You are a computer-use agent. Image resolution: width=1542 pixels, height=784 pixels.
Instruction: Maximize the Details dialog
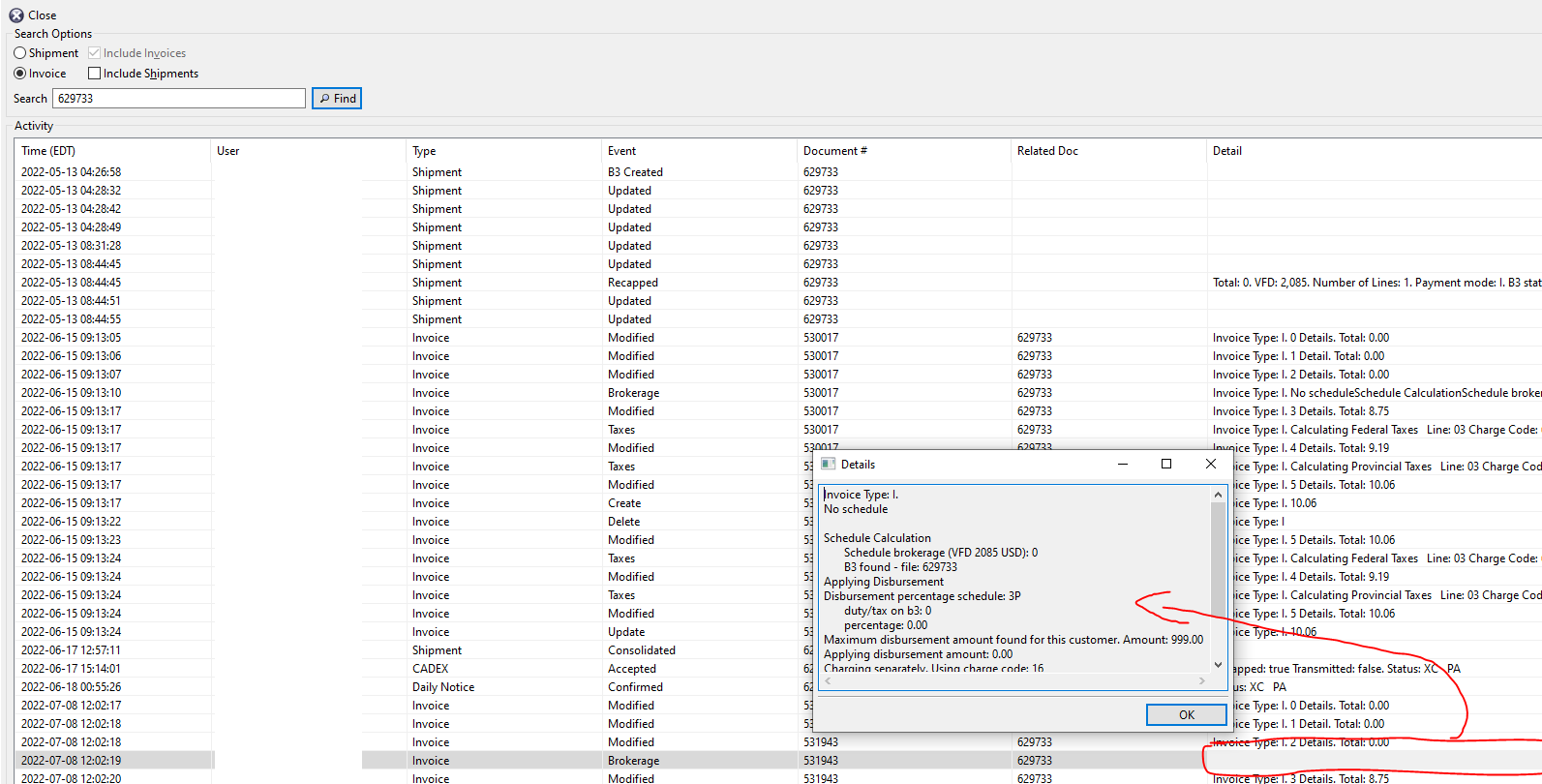click(1166, 465)
